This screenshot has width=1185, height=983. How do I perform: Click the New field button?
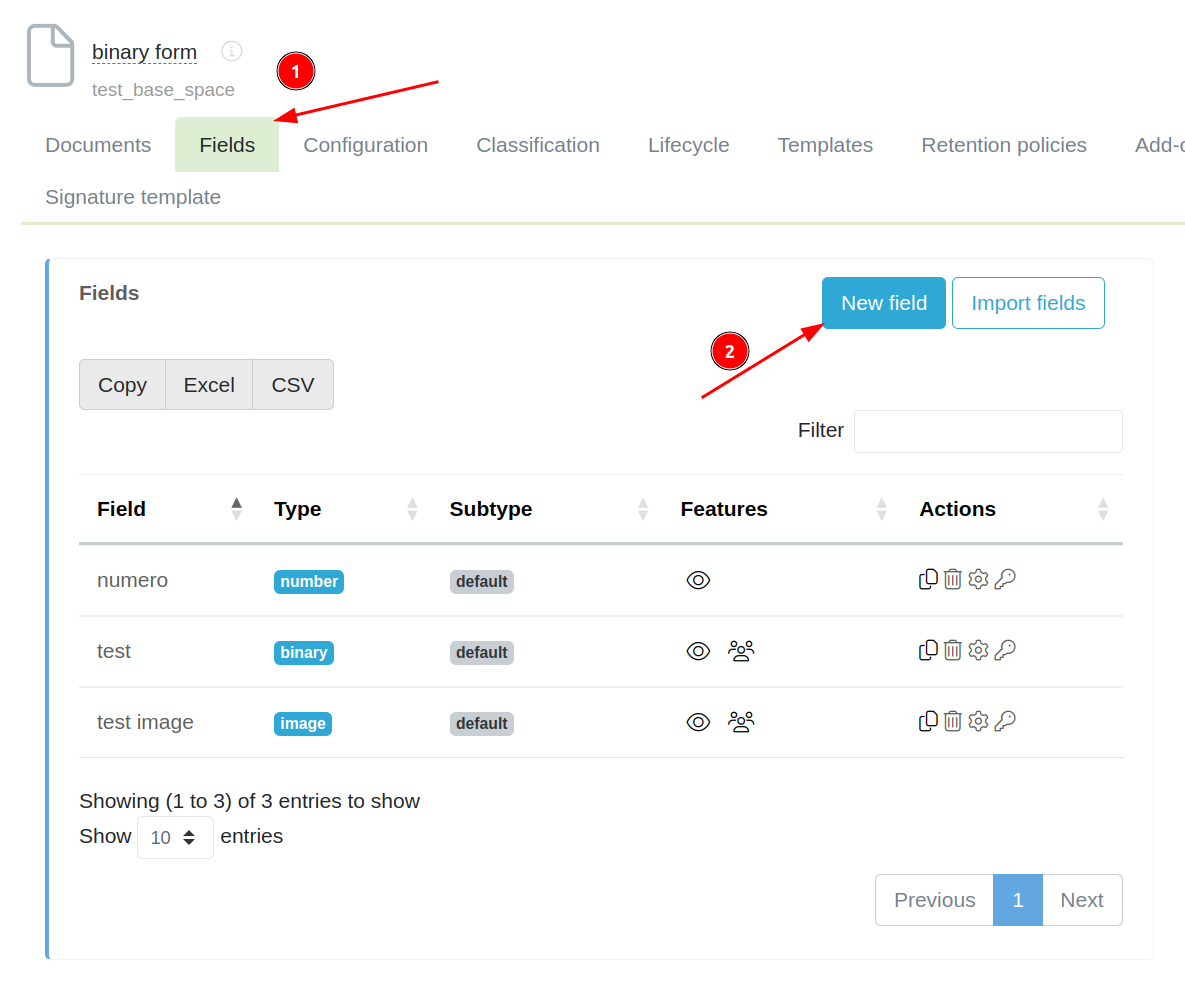[x=883, y=303]
